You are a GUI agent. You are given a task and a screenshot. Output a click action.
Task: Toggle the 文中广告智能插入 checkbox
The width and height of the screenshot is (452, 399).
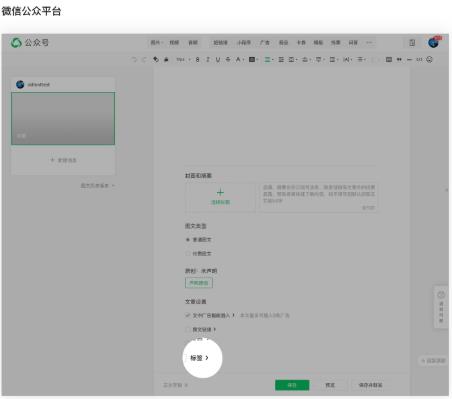click(188, 315)
